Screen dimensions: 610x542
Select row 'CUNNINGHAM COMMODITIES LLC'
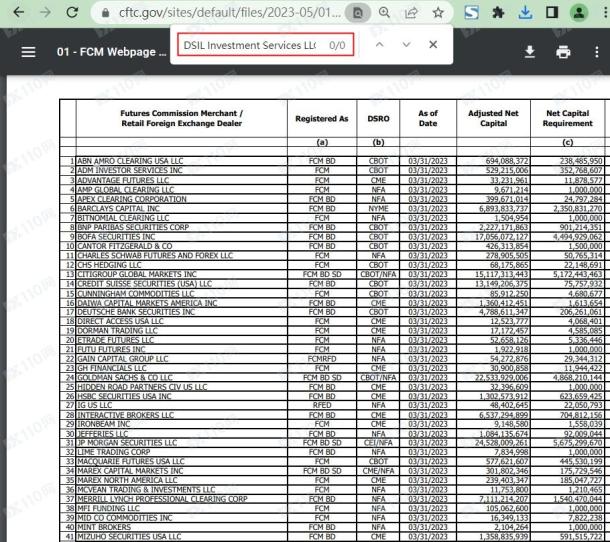(x=332, y=293)
